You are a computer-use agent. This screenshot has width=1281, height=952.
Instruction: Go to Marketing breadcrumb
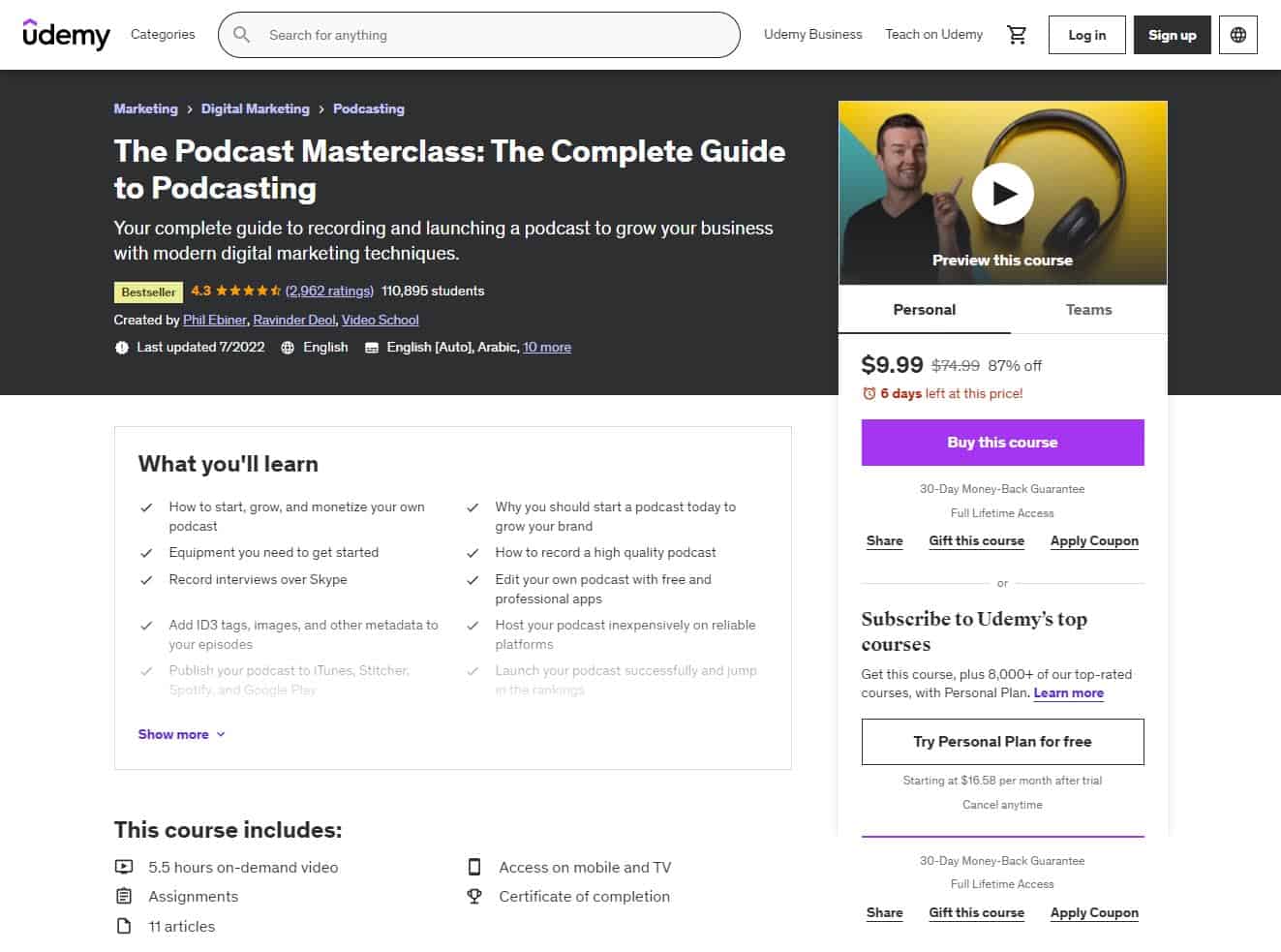click(x=145, y=108)
